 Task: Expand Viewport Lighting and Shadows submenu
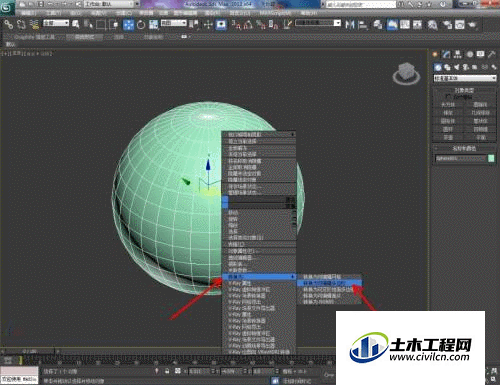[x=259, y=135]
